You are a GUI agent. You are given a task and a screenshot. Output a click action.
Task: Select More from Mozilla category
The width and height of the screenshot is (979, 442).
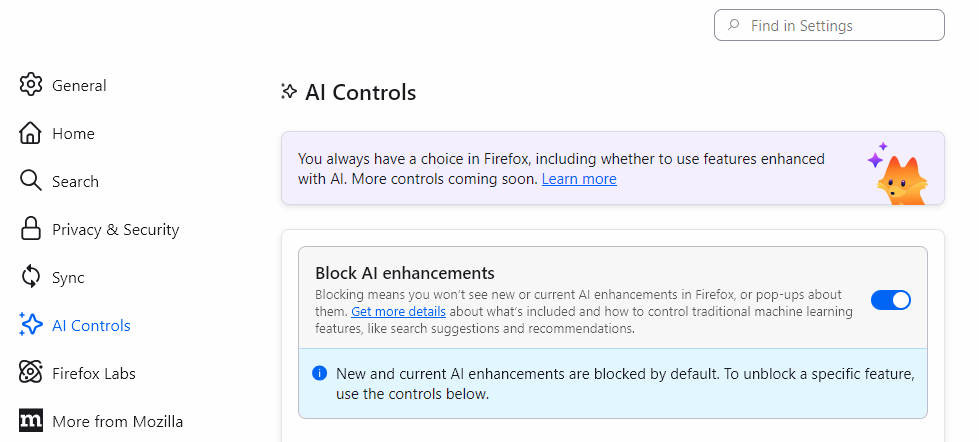pos(117,422)
